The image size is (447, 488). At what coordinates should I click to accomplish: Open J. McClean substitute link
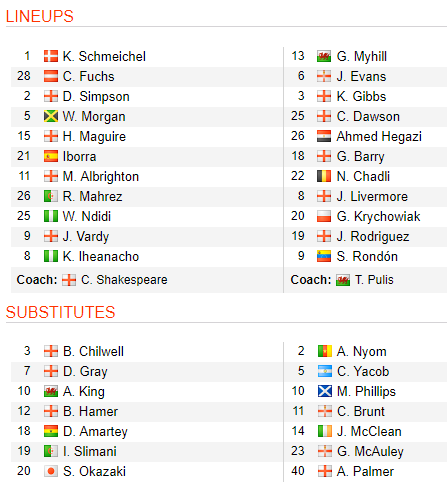click(x=369, y=431)
